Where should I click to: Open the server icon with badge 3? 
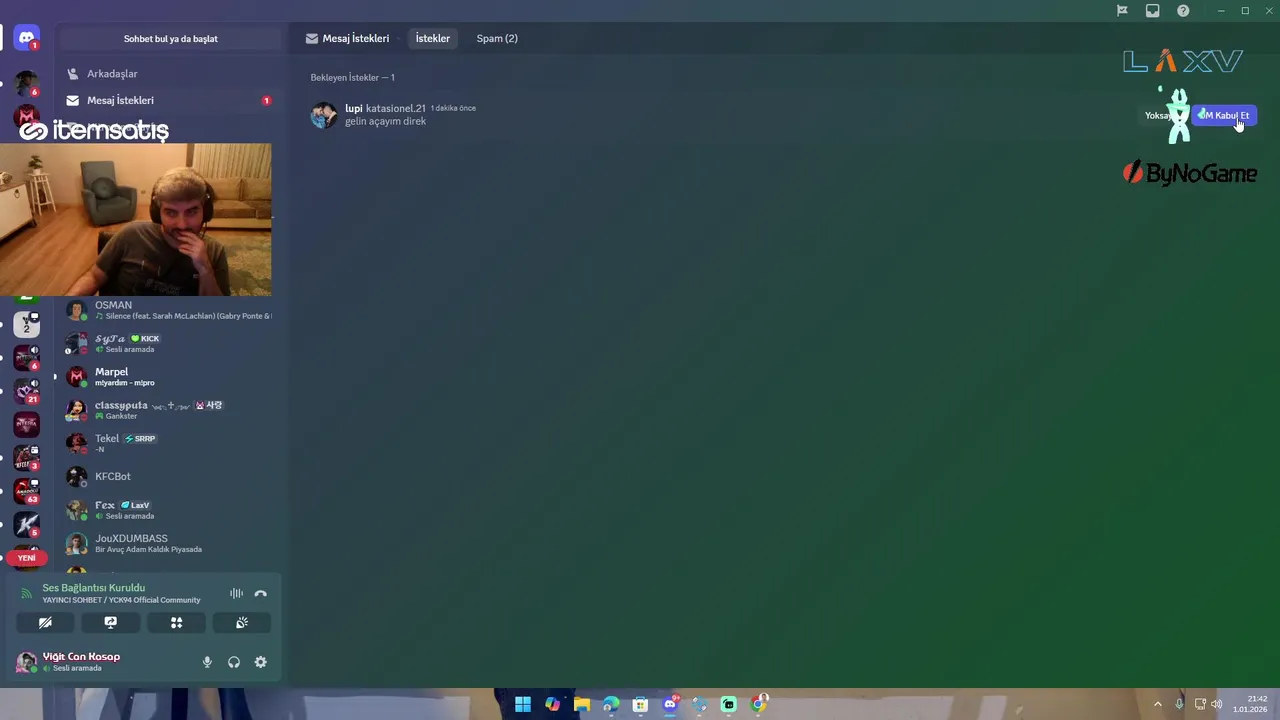click(27, 457)
